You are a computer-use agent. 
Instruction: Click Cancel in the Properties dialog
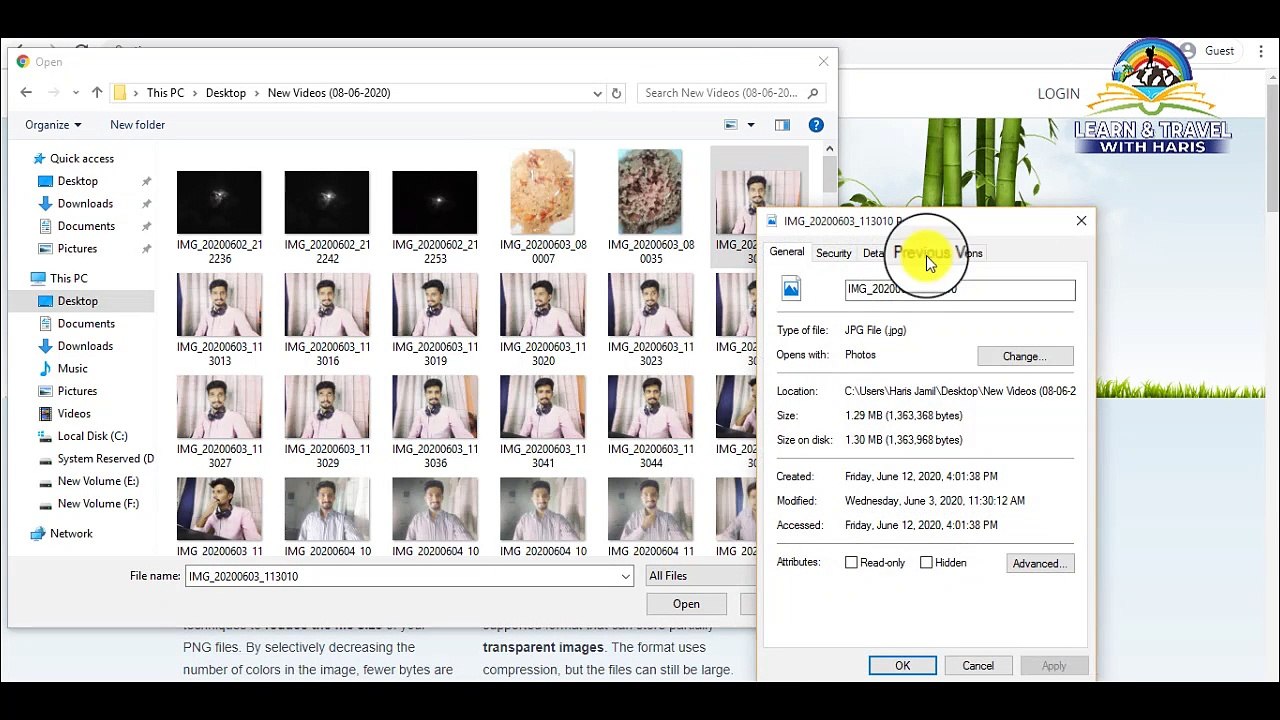[x=978, y=666]
